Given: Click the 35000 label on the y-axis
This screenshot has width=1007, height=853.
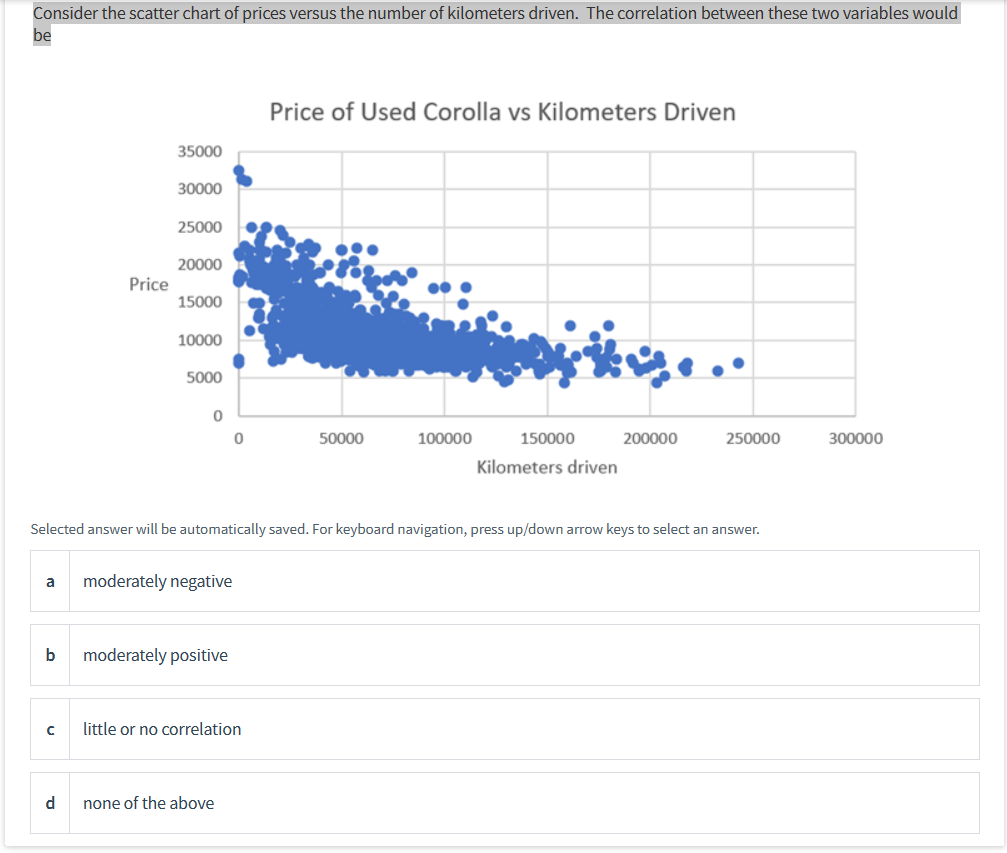Looking at the screenshot, I should (200, 152).
